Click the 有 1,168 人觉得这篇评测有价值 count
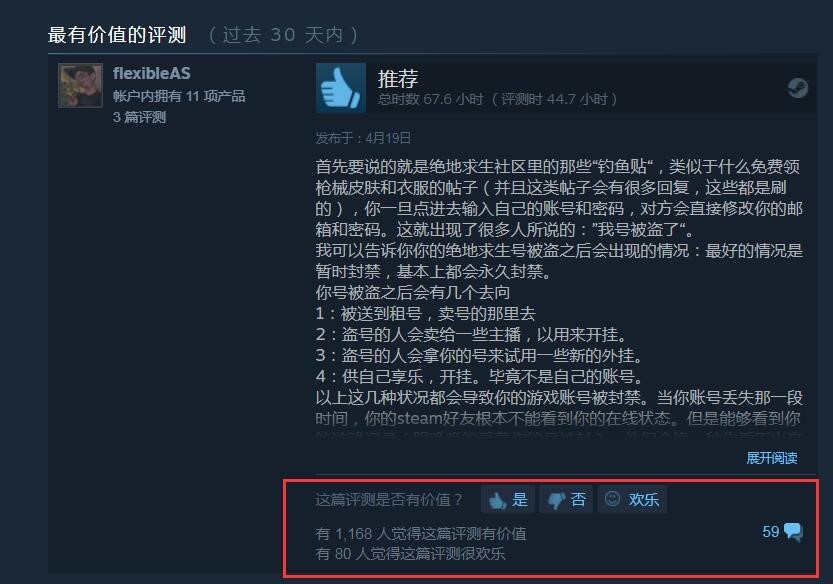 click(x=421, y=533)
